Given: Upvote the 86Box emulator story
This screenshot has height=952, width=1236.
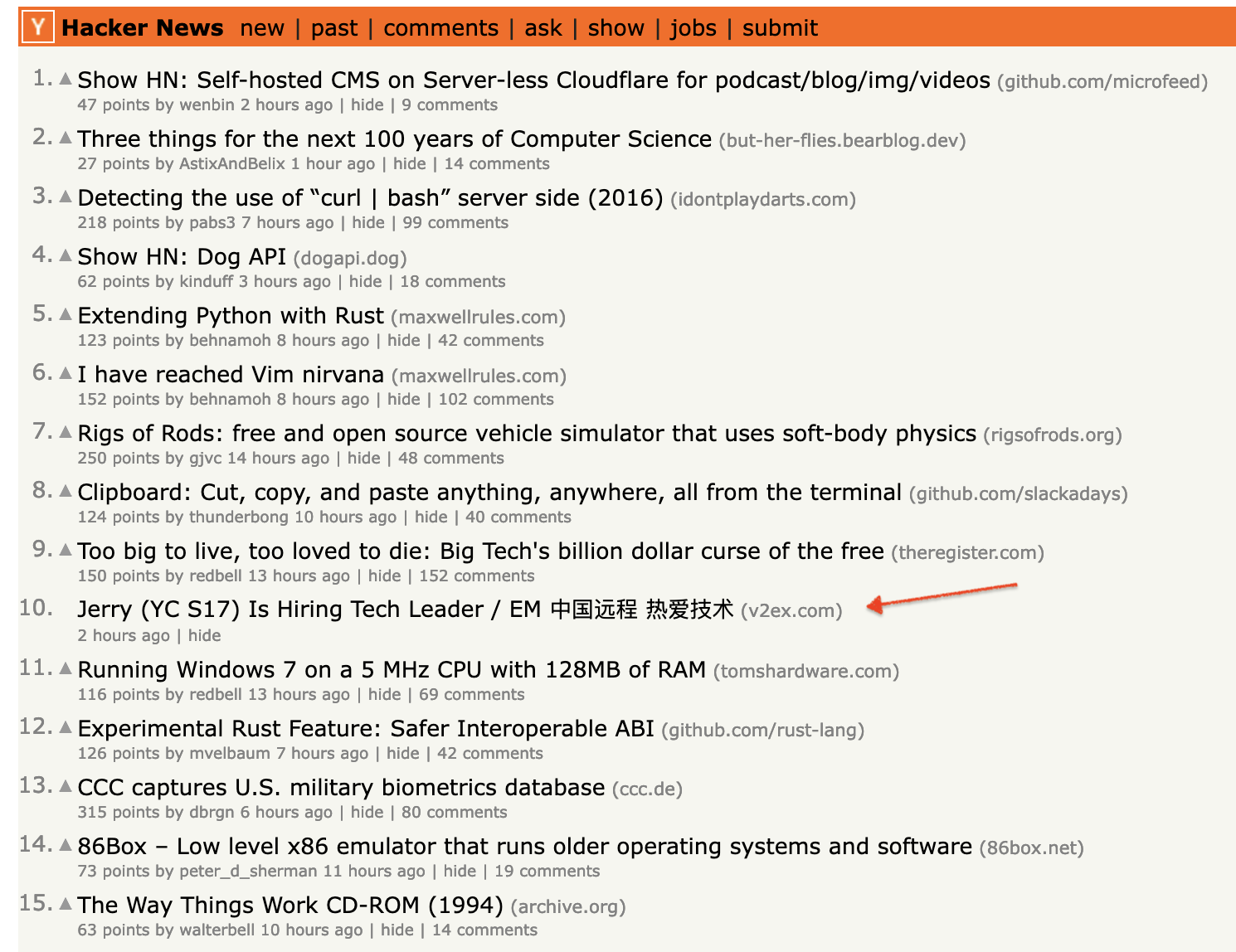Looking at the screenshot, I should [x=66, y=844].
